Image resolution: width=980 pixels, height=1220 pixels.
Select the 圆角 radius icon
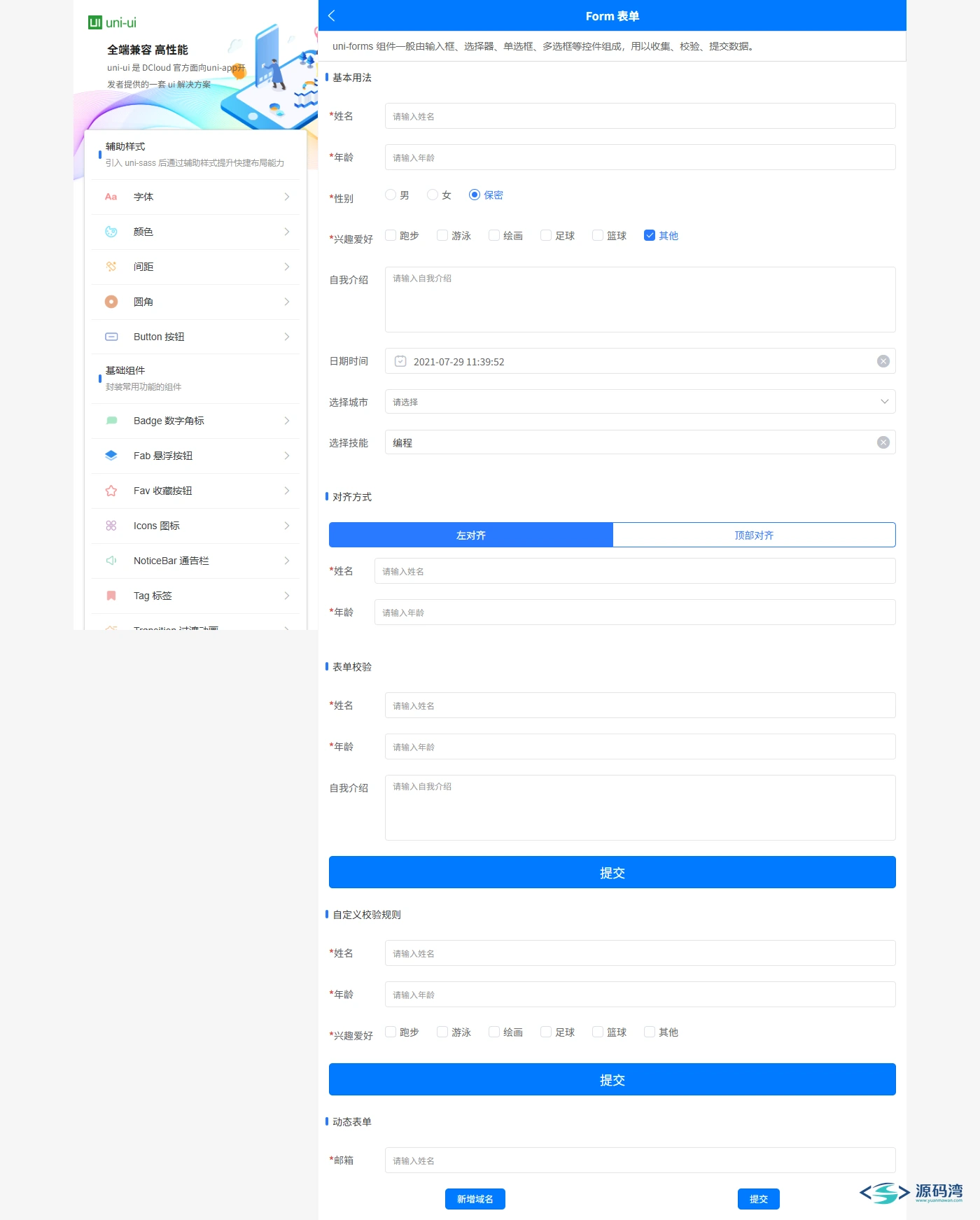(111, 302)
